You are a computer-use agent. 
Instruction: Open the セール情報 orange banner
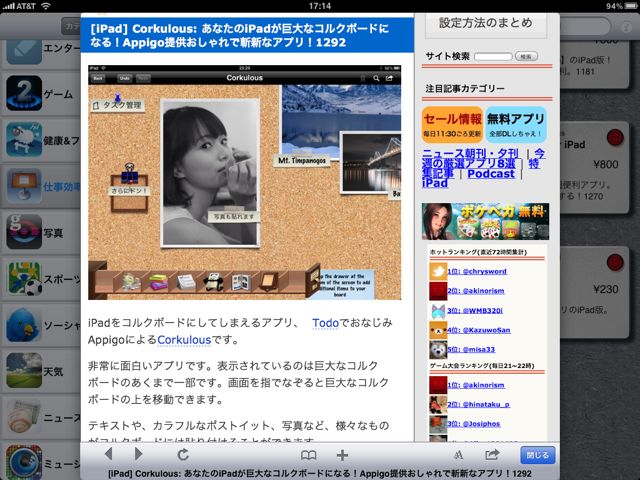point(452,124)
